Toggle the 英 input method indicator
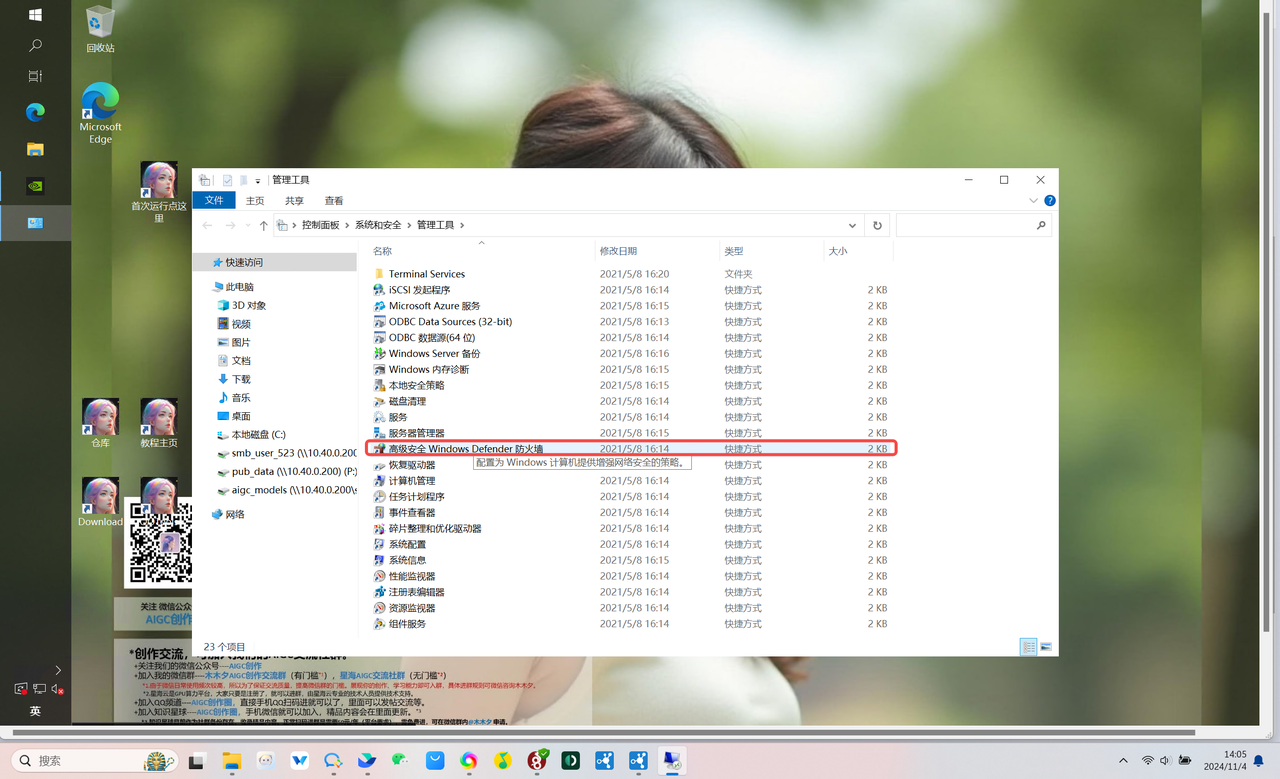This screenshot has width=1280, height=779. tap(35, 711)
